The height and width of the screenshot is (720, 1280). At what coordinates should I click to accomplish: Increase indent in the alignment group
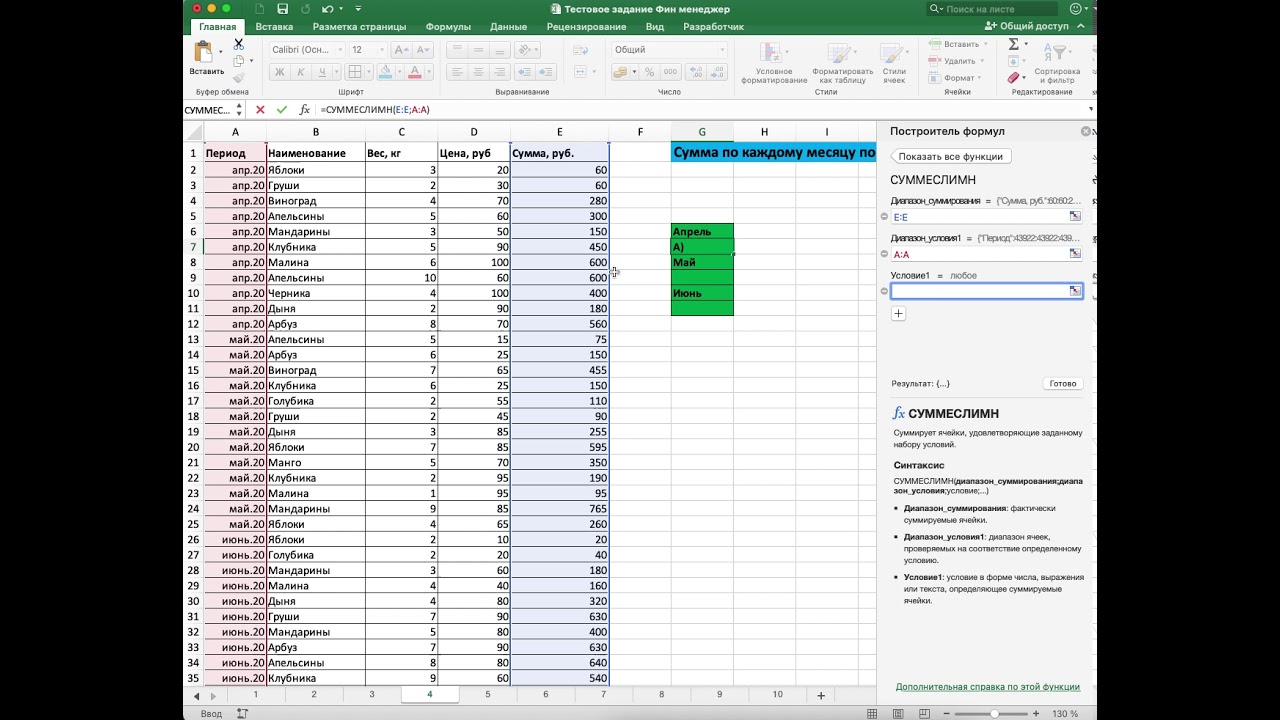[546, 72]
